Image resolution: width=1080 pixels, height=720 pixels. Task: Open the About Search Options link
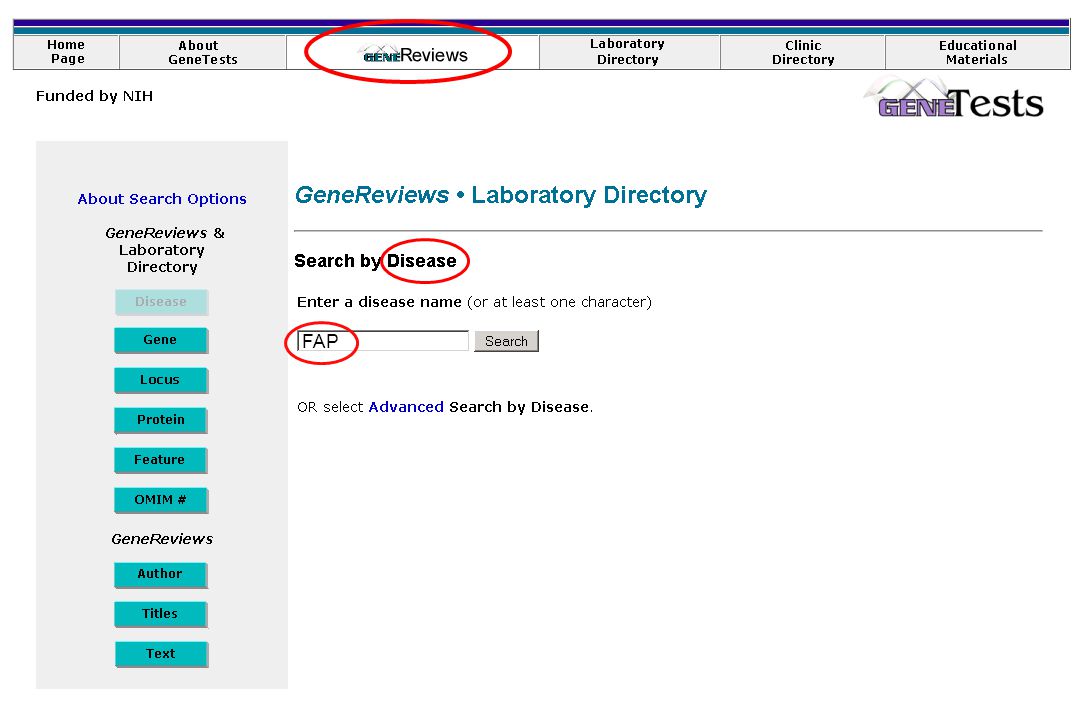tap(162, 199)
